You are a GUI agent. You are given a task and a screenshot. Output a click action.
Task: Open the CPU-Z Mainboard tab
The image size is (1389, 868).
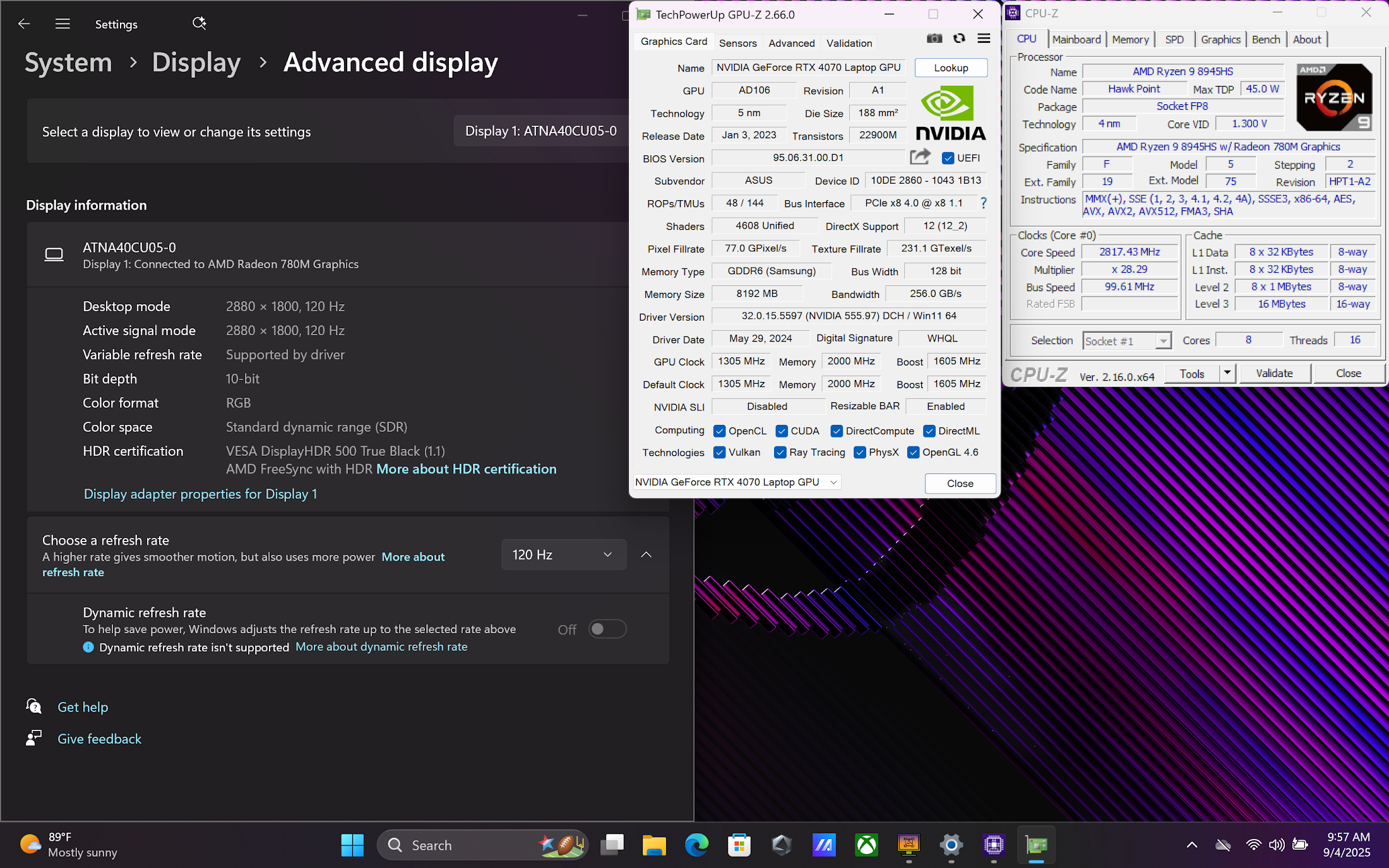[x=1076, y=39]
